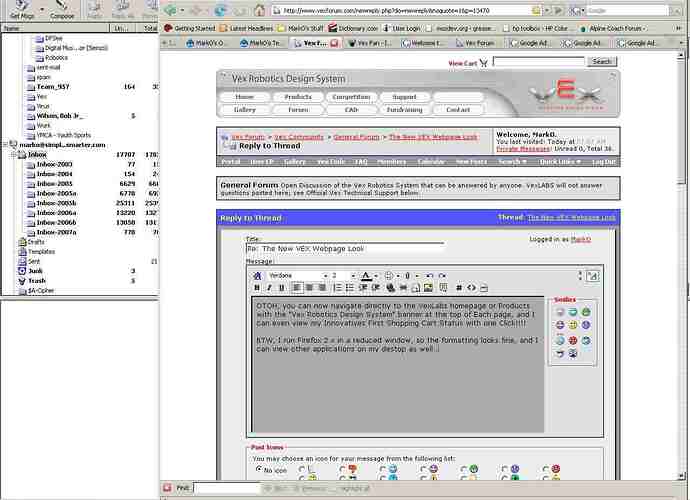The image size is (690, 500).
Task: Click Firefox reload page icon
Action: point(220,10)
